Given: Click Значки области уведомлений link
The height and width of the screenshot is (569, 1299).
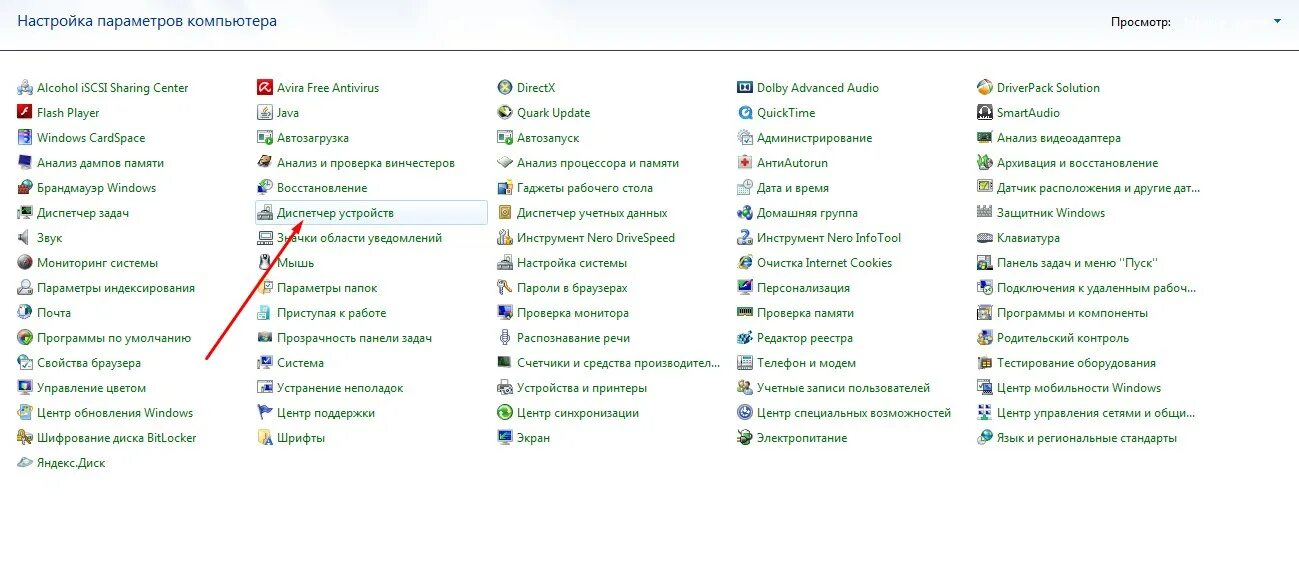Looking at the screenshot, I should 359,238.
